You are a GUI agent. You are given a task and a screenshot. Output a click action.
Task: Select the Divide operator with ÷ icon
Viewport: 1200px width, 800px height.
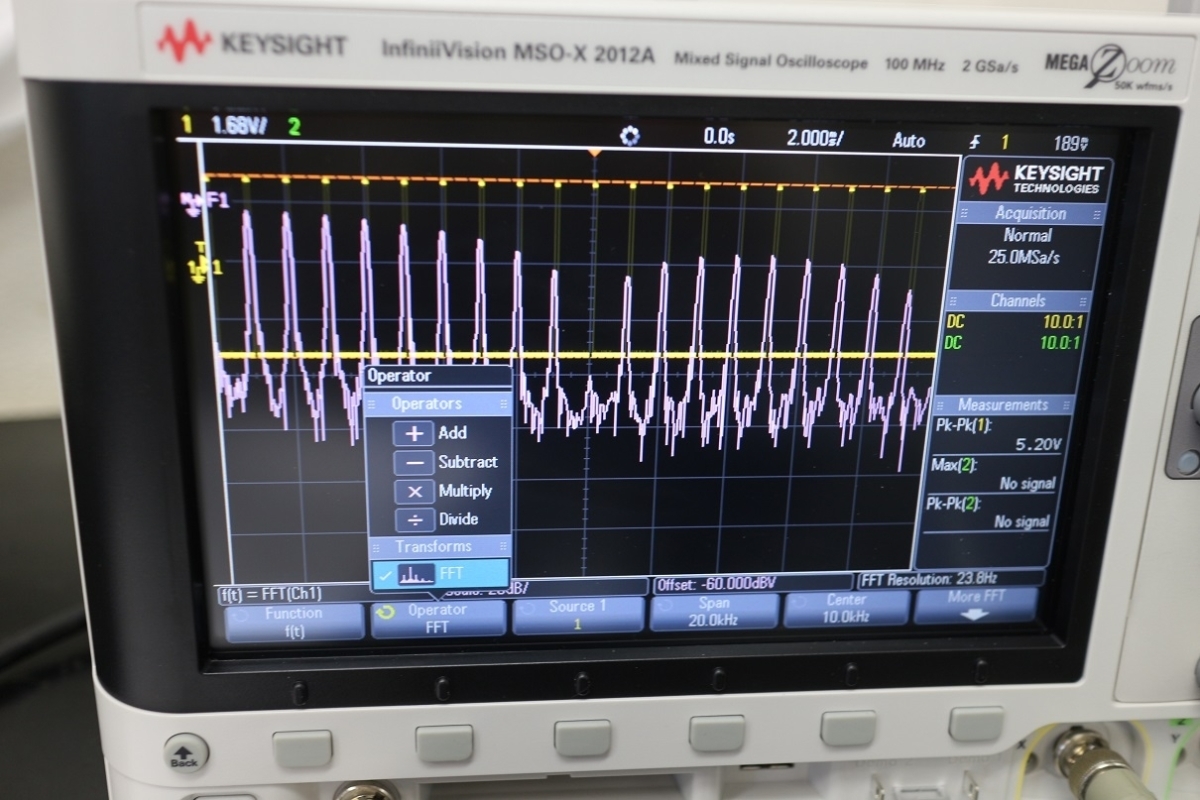[x=439, y=519]
